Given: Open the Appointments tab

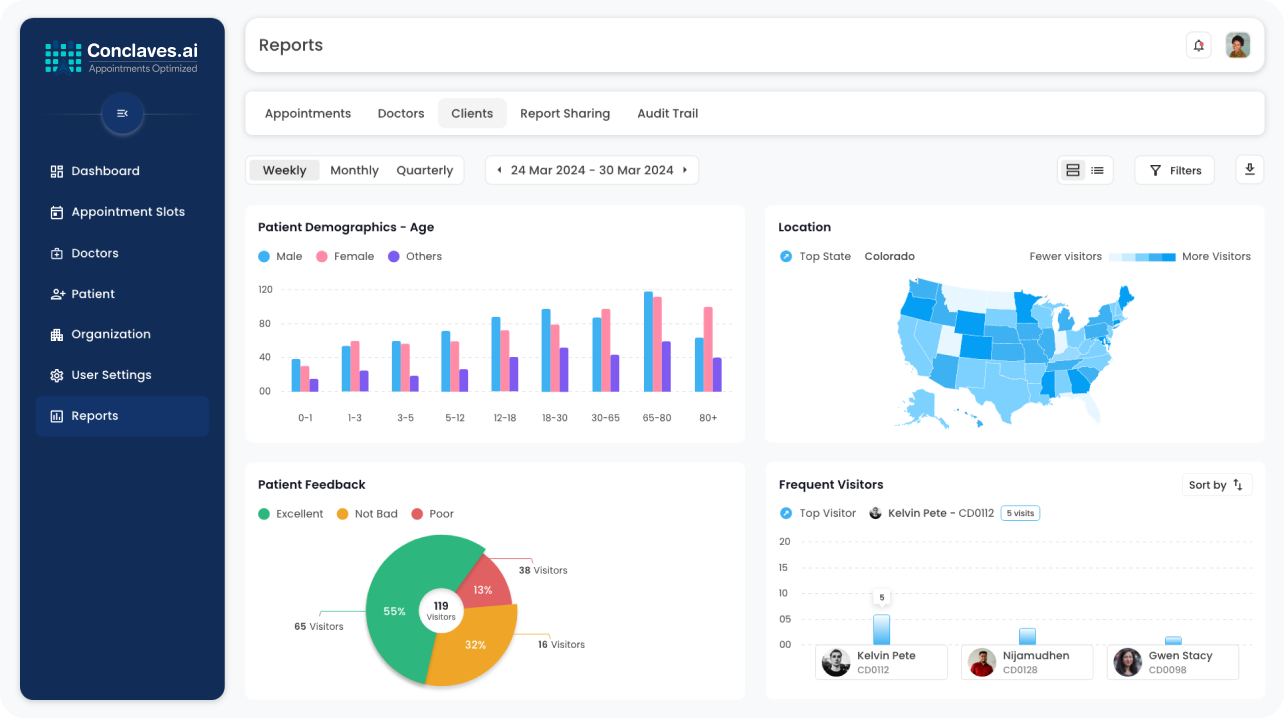Looking at the screenshot, I should tap(307, 114).
